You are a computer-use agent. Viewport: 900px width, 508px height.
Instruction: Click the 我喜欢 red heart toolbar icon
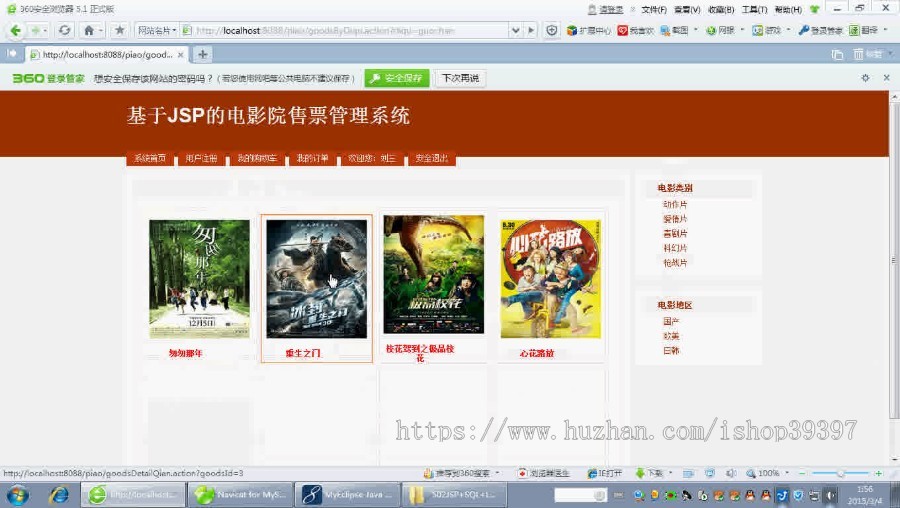[635, 30]
